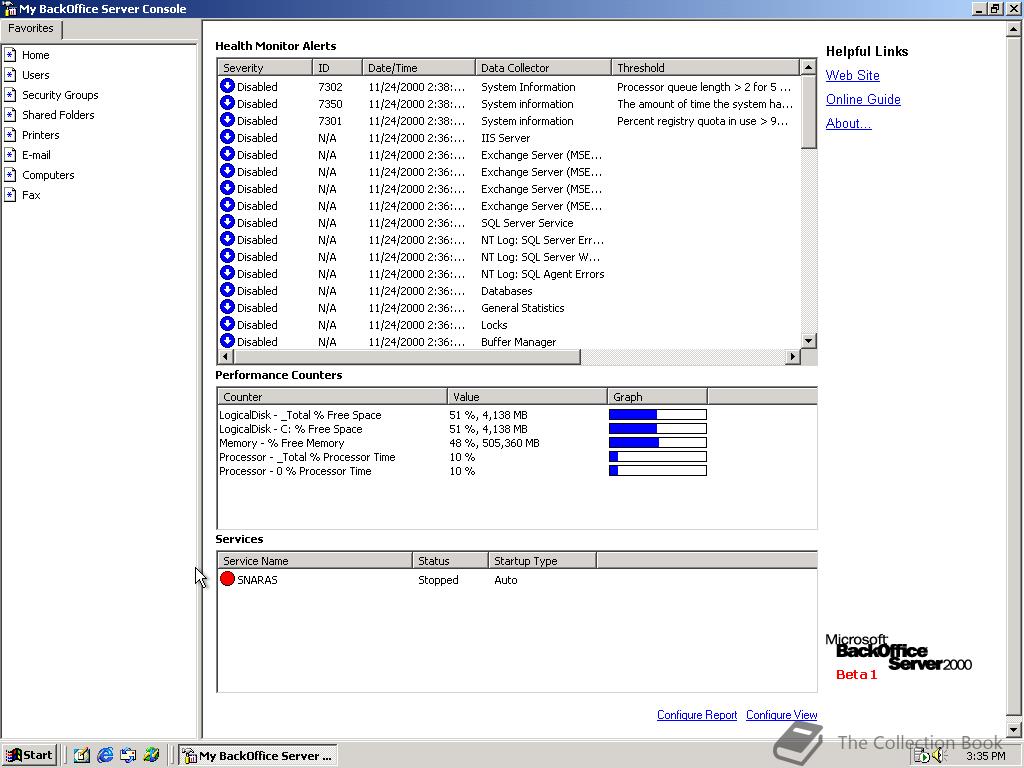Click the disabled icon on SQL Server Service row
This screenshot has width=1024, height=768.
click(x=227, y=221)
